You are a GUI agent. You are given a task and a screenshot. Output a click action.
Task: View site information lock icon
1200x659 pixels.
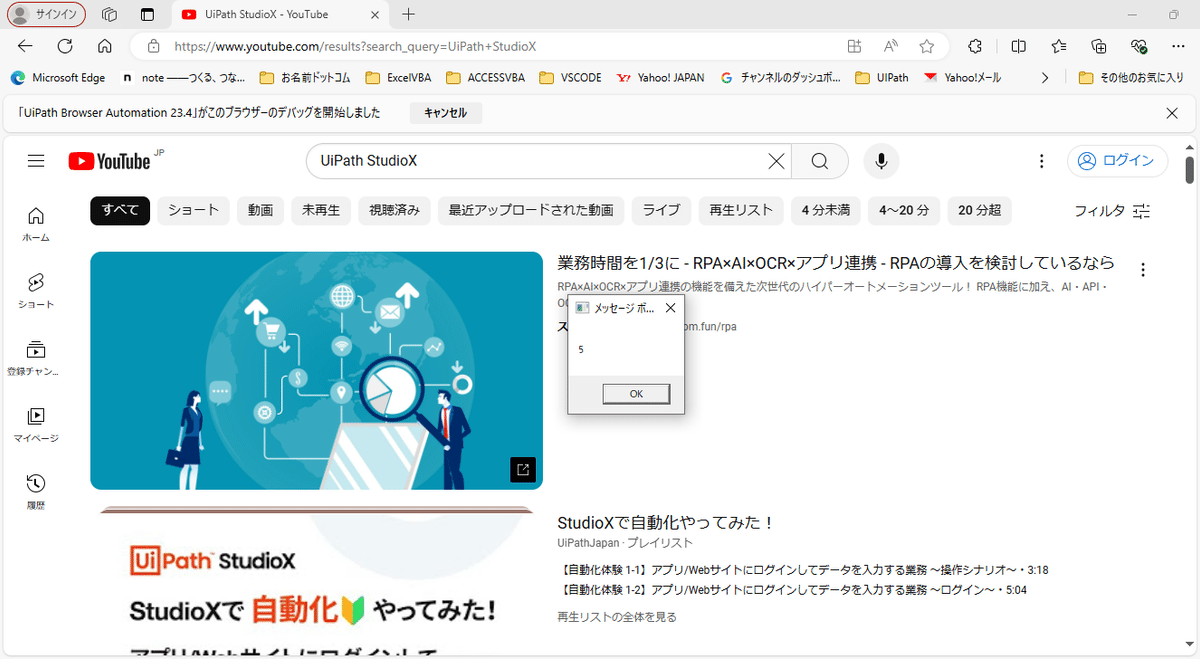153,46
